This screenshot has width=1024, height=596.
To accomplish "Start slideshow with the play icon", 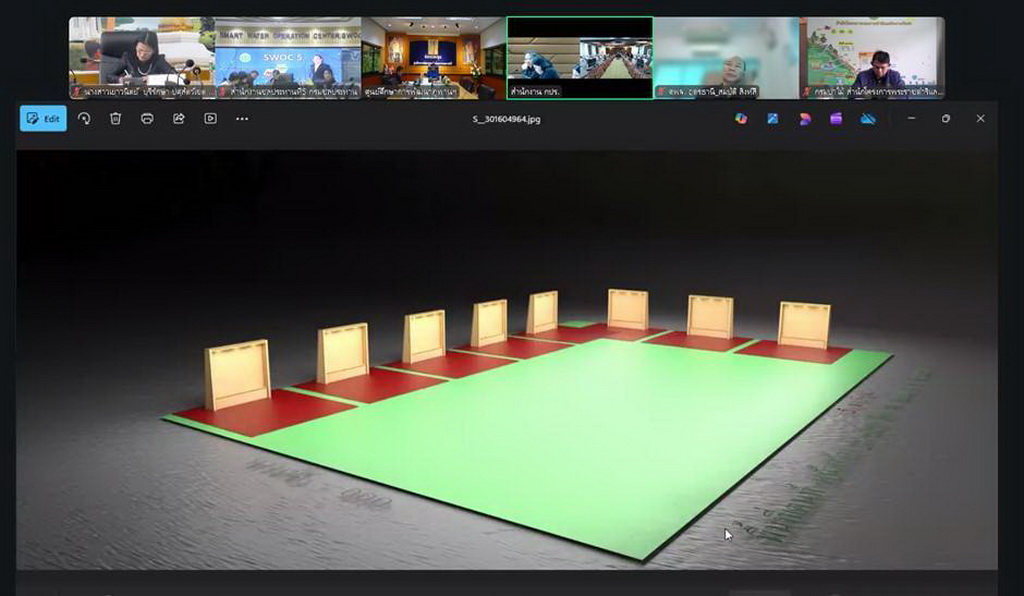I will tap(210, 118).
